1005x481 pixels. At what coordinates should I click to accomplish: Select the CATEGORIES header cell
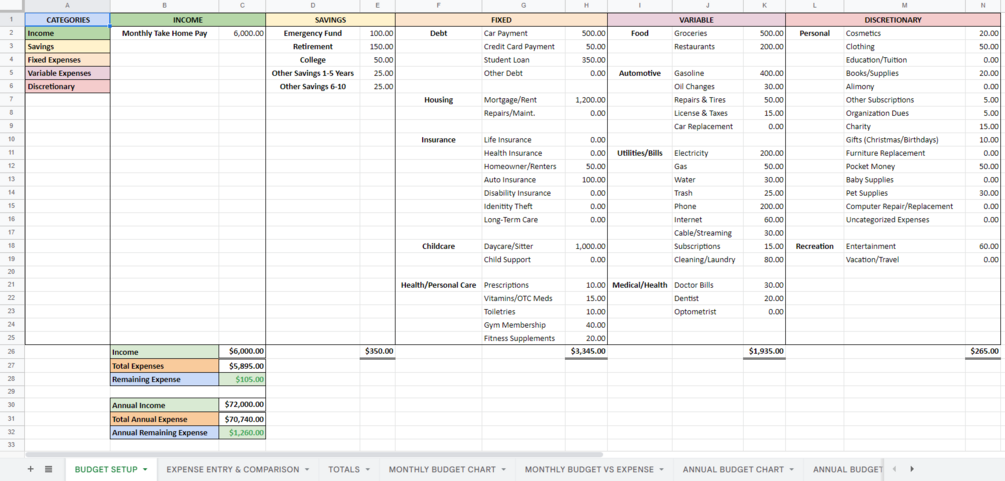click(x=68, y=20)
